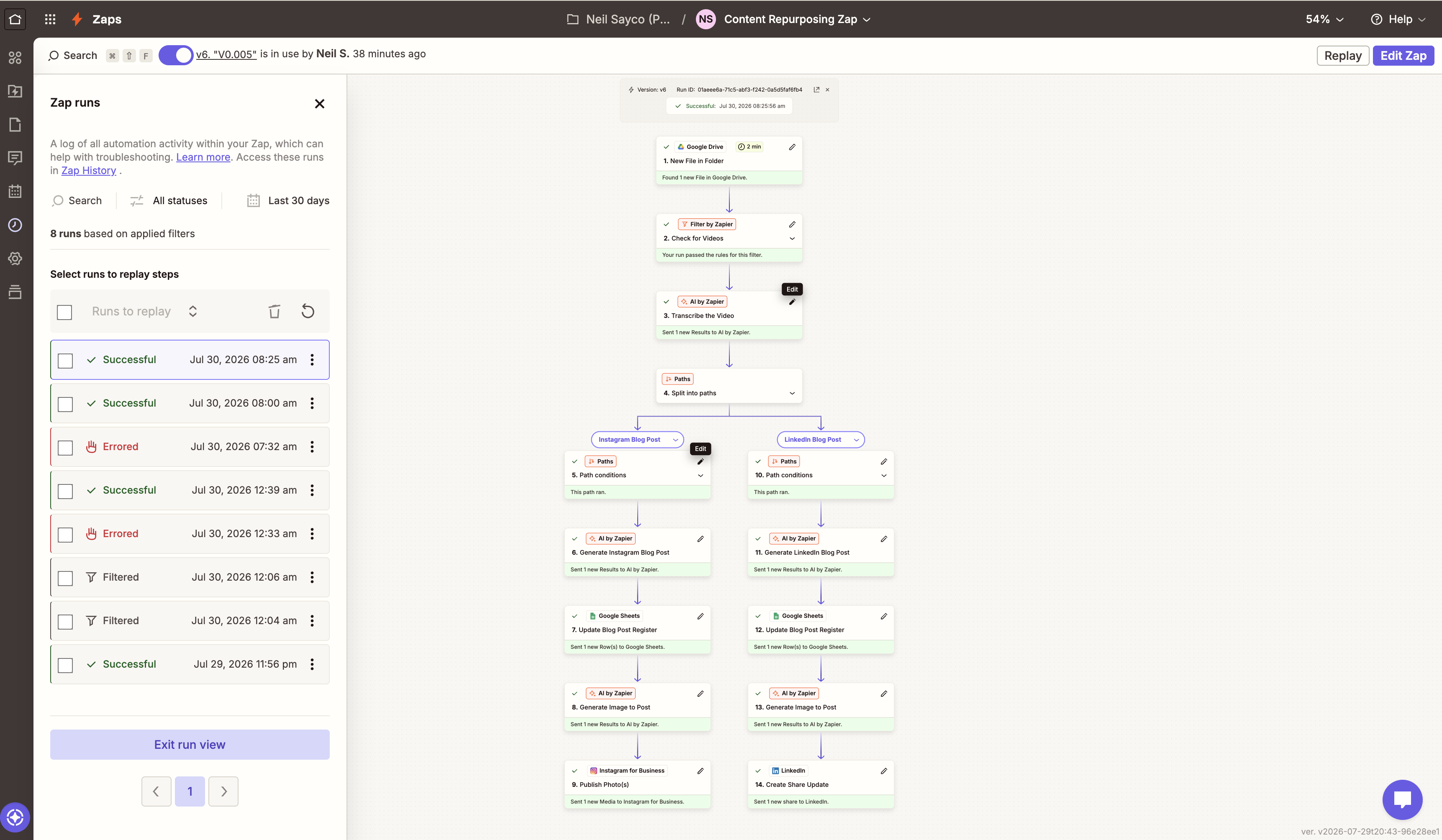Click the top toolbar Search field

click(x=73, y=56)
